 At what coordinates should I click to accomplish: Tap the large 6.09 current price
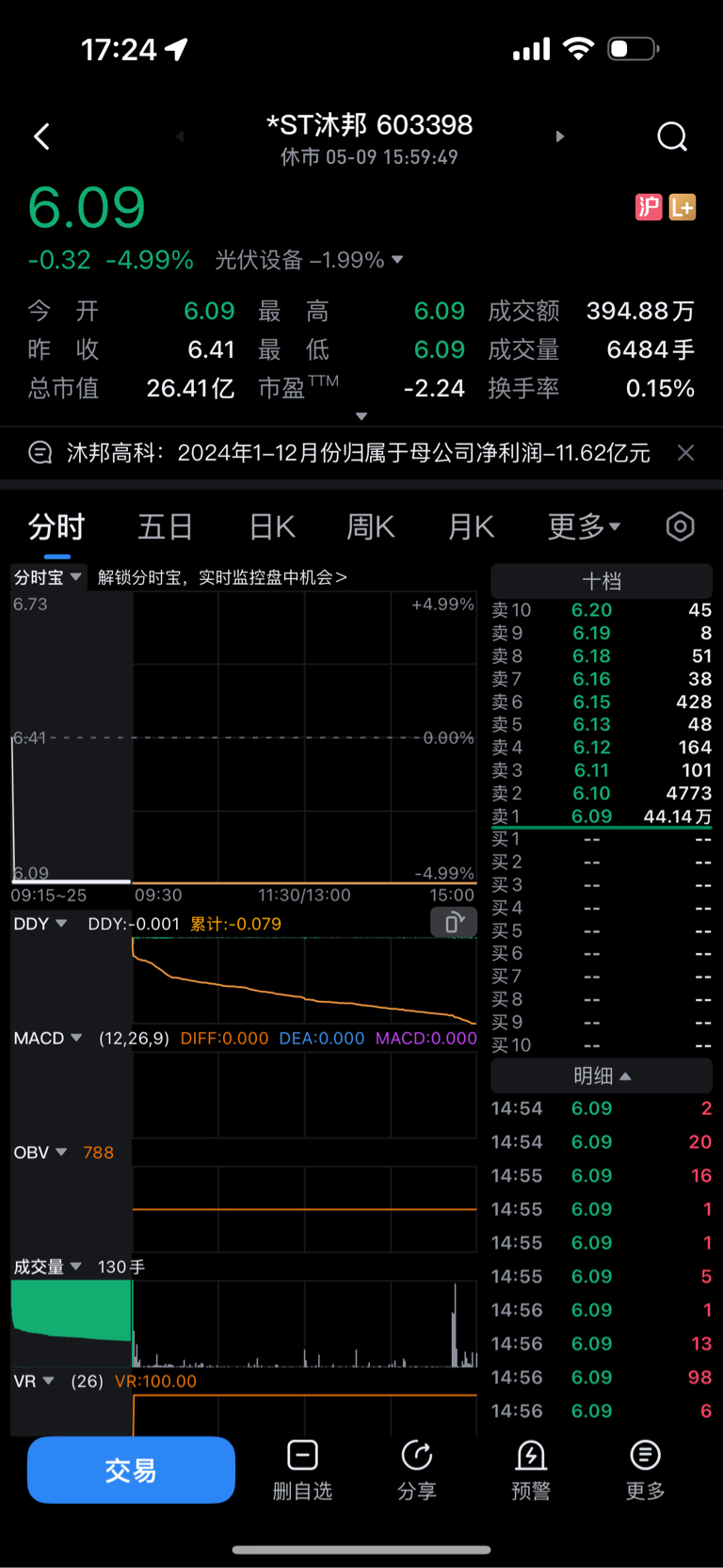(x=87, y=207)
